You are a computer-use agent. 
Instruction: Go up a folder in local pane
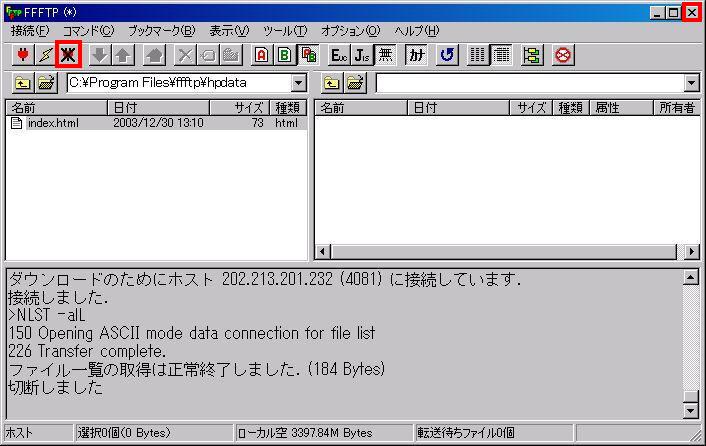click(x=22, y=83)
